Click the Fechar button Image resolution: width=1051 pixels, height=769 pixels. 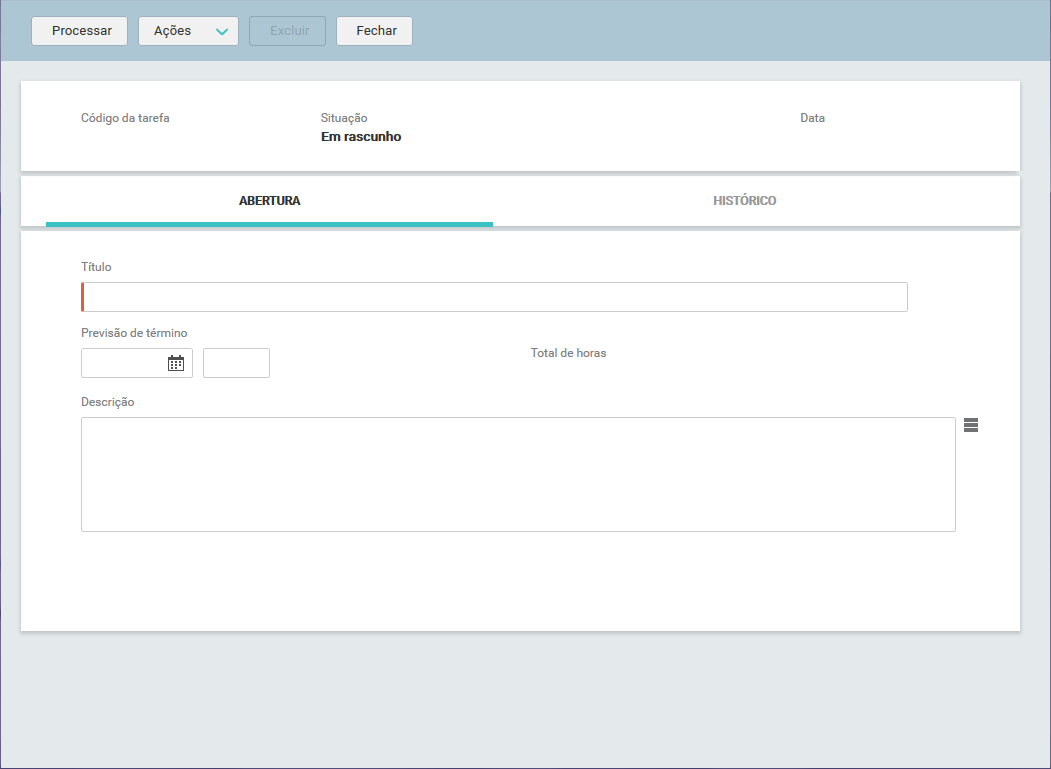[x=375, y=31]
